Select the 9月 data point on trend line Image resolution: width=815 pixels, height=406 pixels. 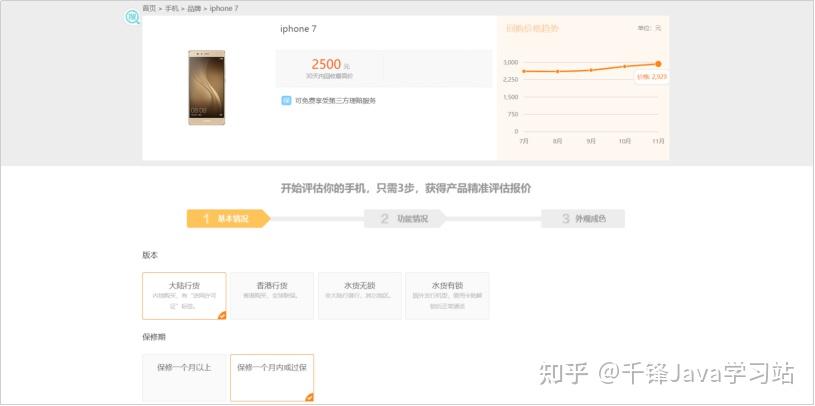pyautogui.click(x=590, y=70)
